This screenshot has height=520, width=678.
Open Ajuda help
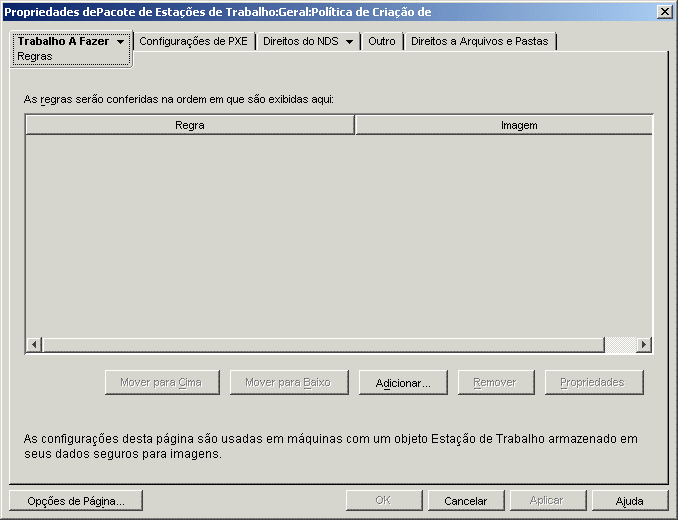630,501
